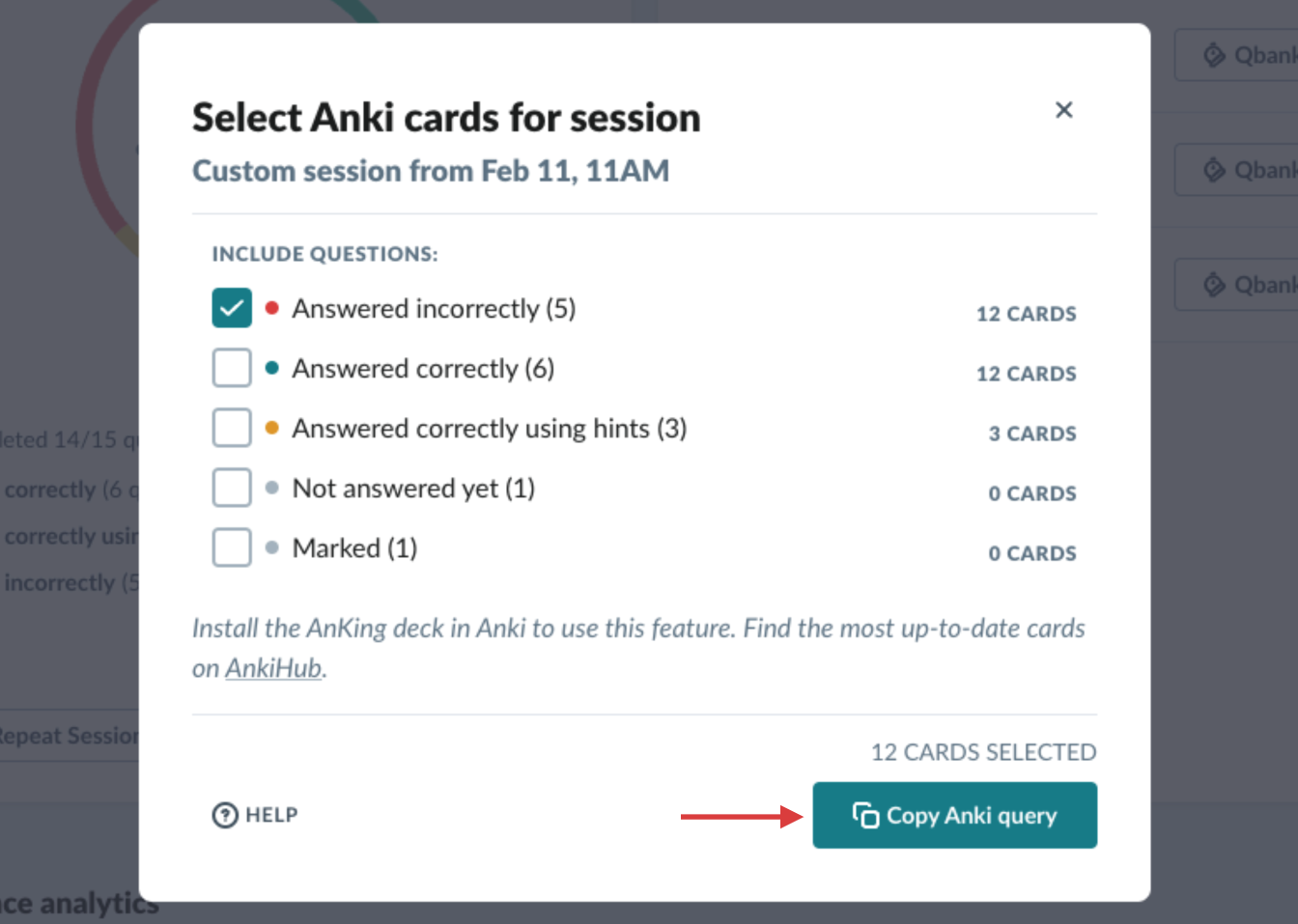Close the Select Anki cards dialog
The height and width of the screenshot is (924, 1298).
(1063, 110)
